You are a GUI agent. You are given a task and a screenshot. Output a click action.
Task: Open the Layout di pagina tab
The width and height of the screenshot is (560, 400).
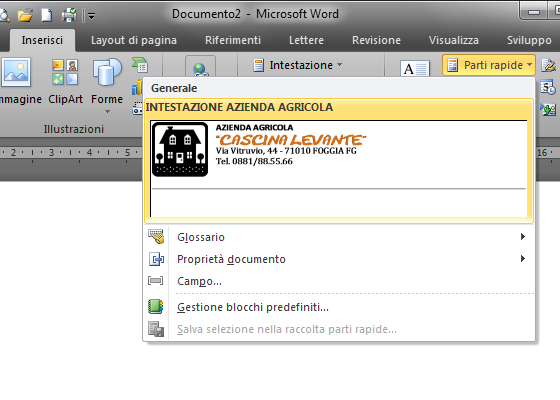[134, 40]
